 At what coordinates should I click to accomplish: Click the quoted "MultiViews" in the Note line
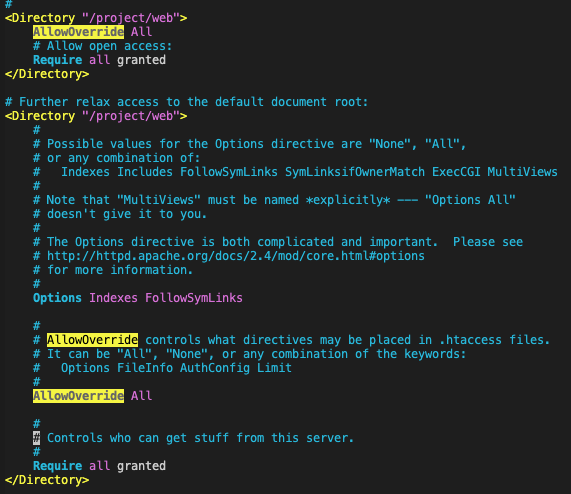(x=159, y=200)
